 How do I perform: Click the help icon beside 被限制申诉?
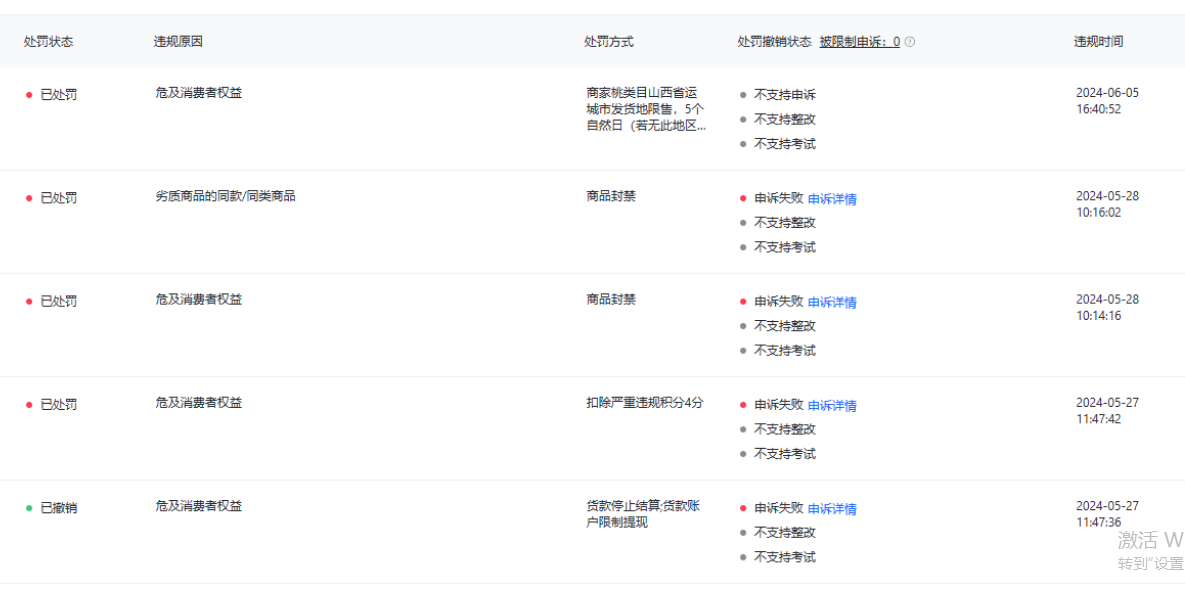(x=910, y=42)
